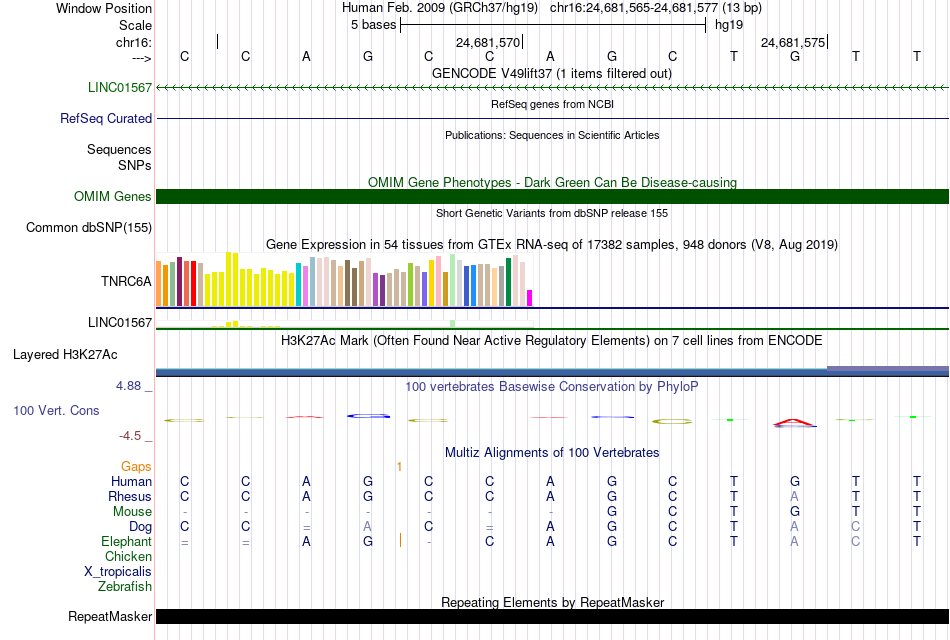Click the magenta bar in TNRC6A expression chart
Viewport: 950px width, 640px height.
[529, 298]
